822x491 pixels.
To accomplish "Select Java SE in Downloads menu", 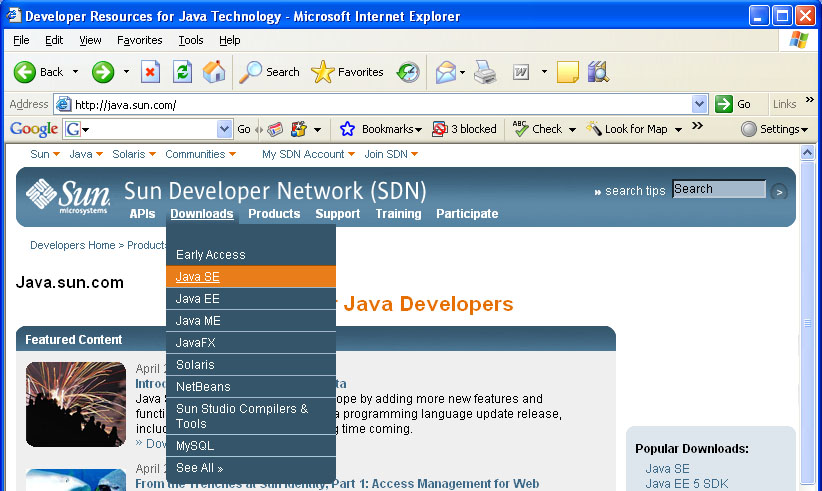I will [x=251, y=277].
